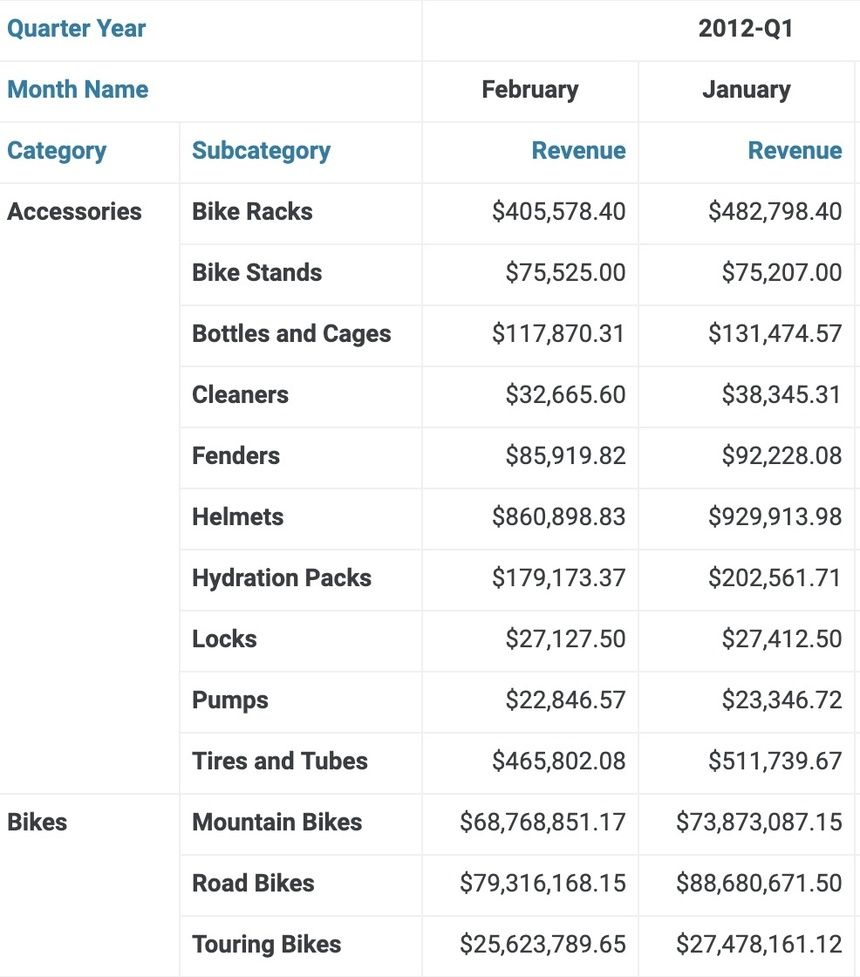The width and height of the screenshot is (860, 977).
Task: Select the February month header
Action: pyautogui.click(x=530, y=90)
